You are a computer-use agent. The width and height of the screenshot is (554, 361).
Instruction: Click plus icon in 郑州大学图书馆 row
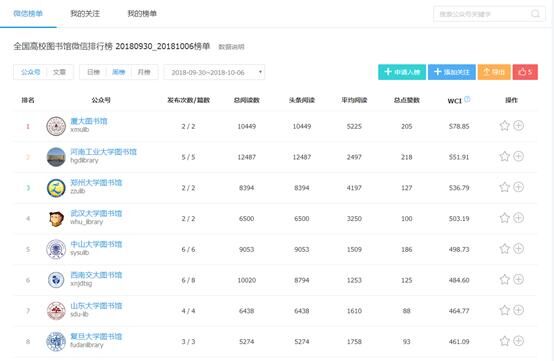pyautogui.click(x=518, y=187)
